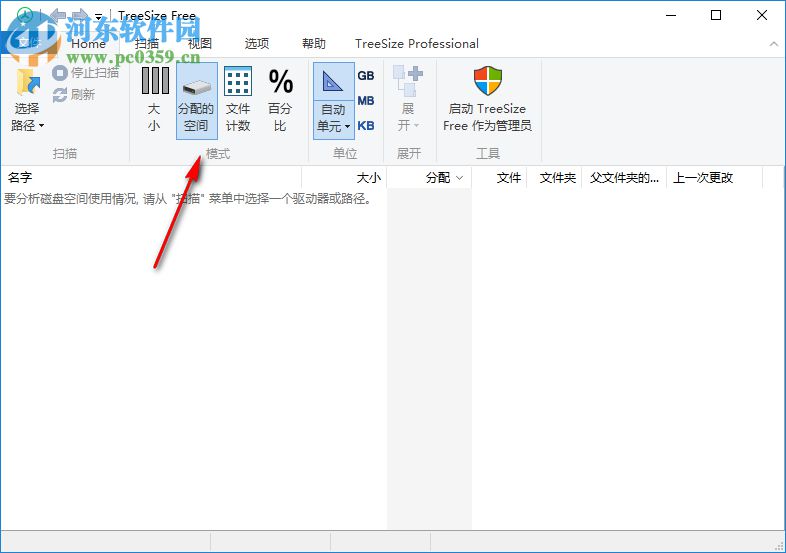This screenshot has width=786, height=553.
Task: Click the resize grip in status bar
Action: [778, 546]
